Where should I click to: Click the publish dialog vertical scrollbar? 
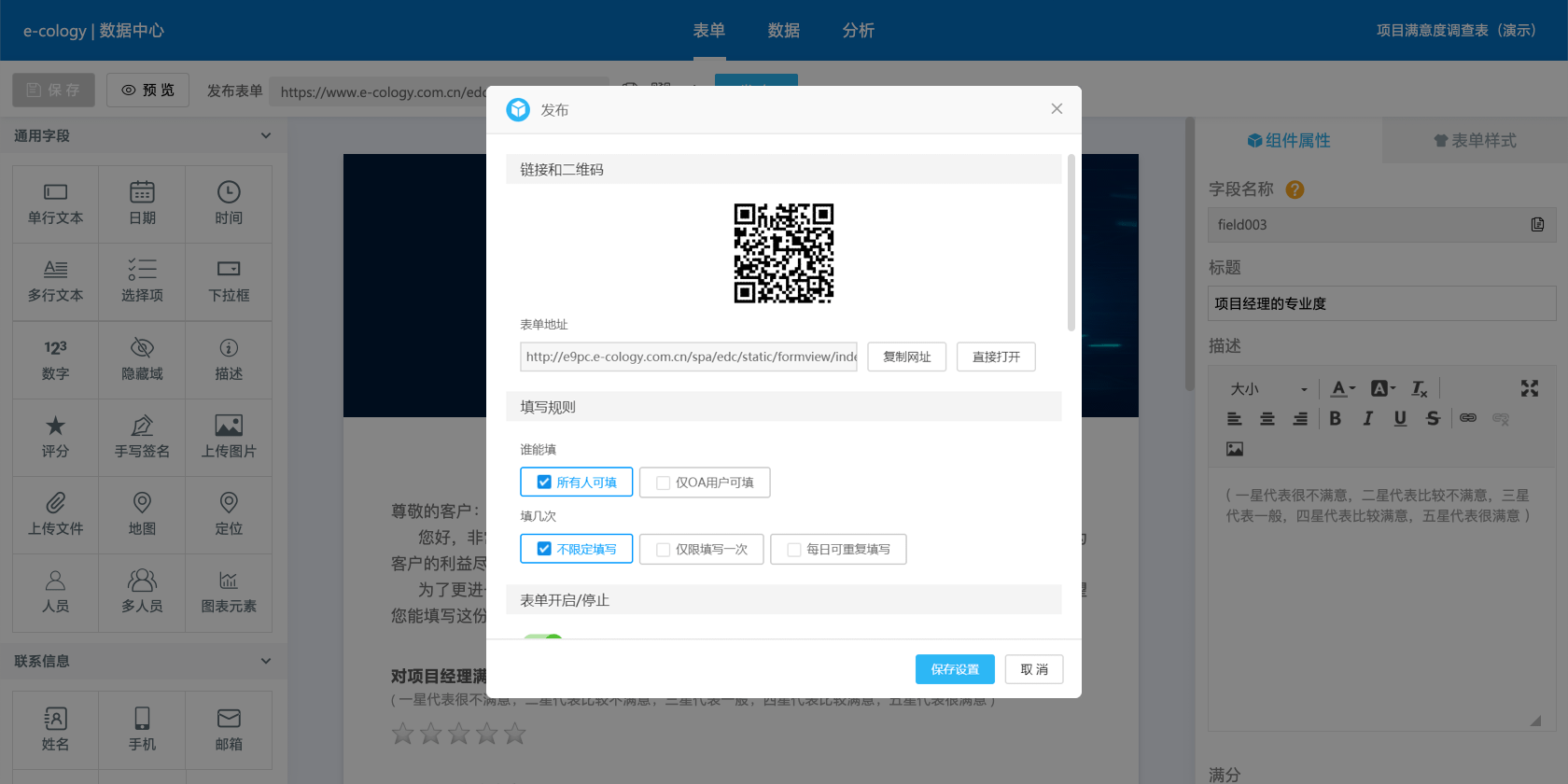pyautogui.click(x=1071, y=243)
